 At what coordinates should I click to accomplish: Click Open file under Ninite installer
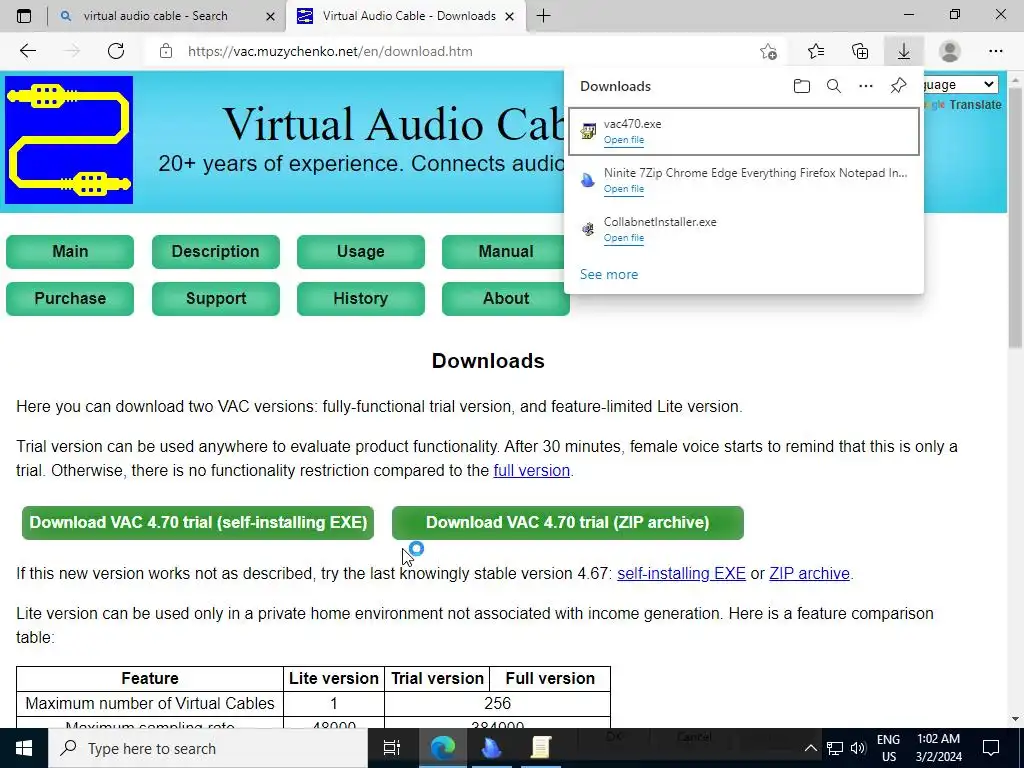coord(624,189)
